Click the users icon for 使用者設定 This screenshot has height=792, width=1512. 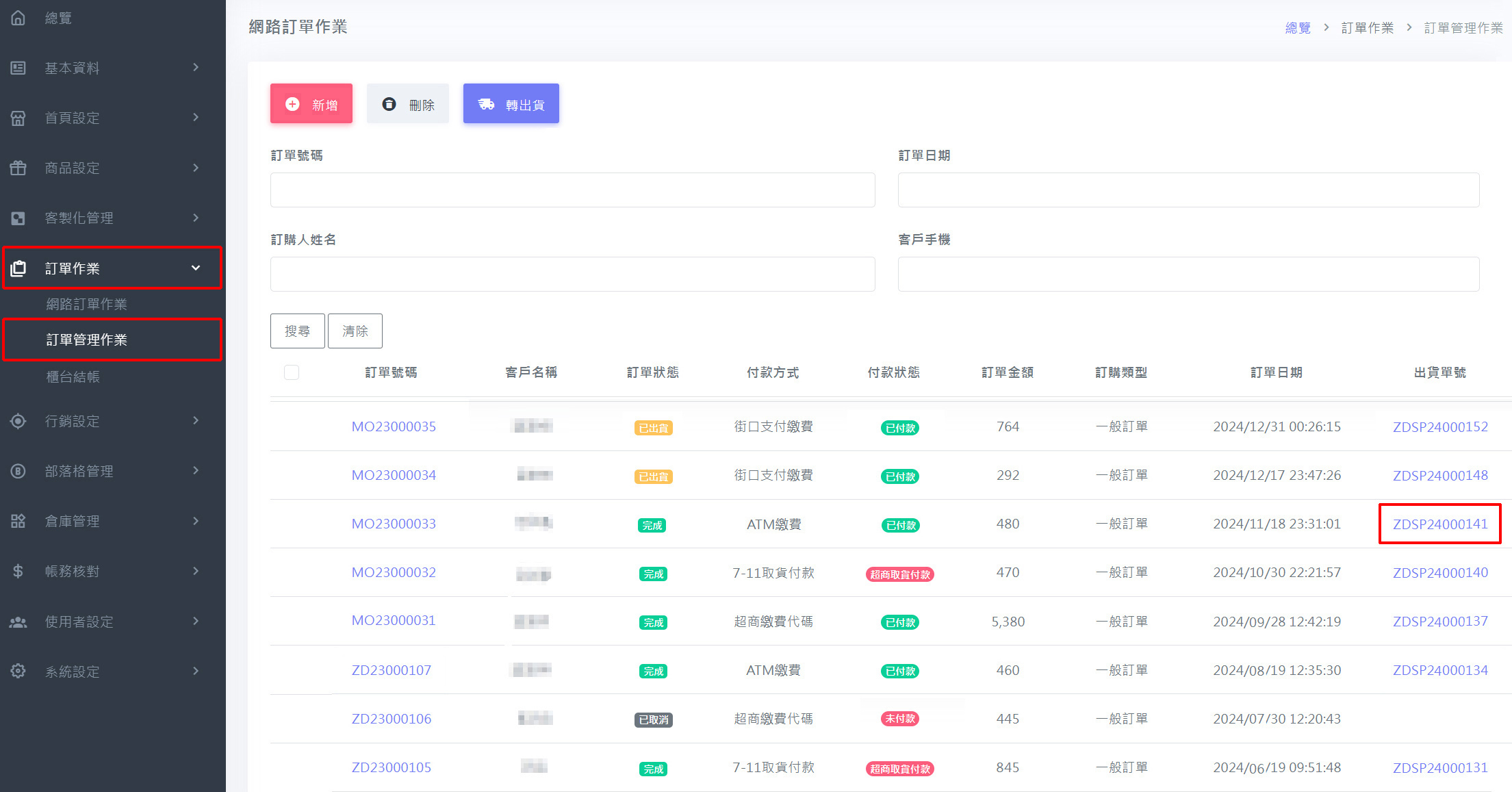[18, 622]
